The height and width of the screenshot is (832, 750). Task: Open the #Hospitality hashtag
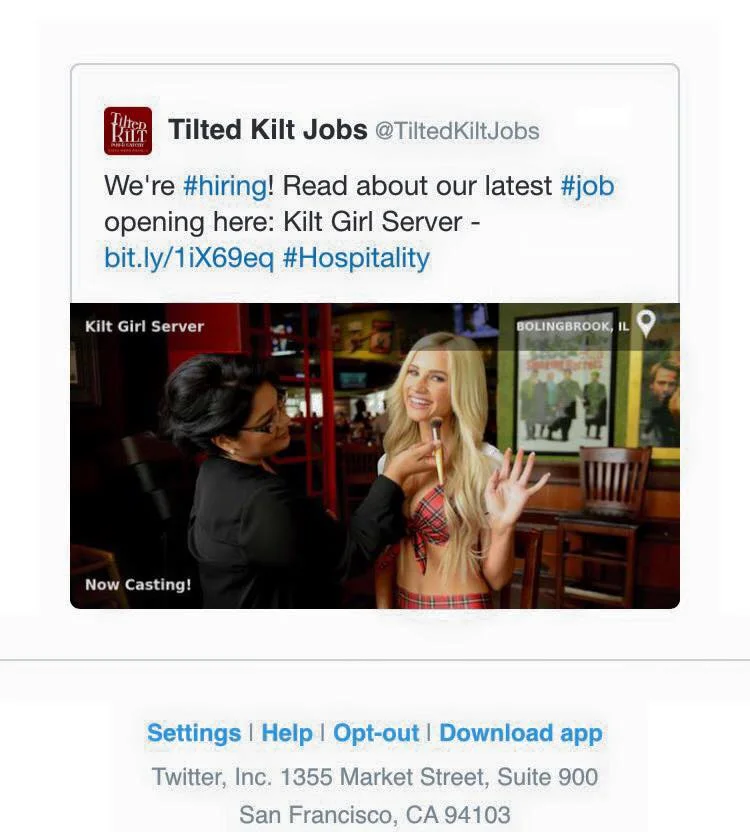point(356,258)
